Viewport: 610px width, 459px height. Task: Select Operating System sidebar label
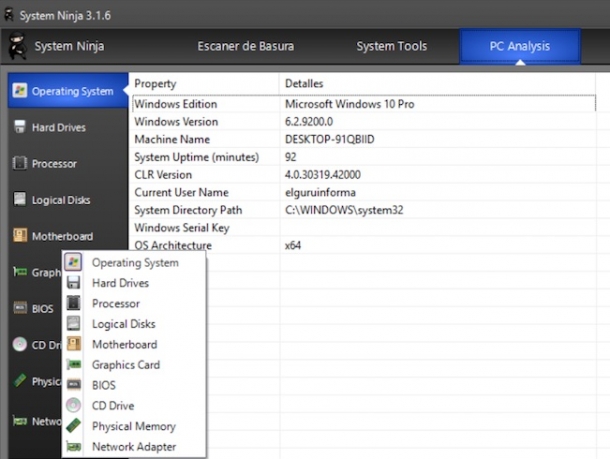72,91
